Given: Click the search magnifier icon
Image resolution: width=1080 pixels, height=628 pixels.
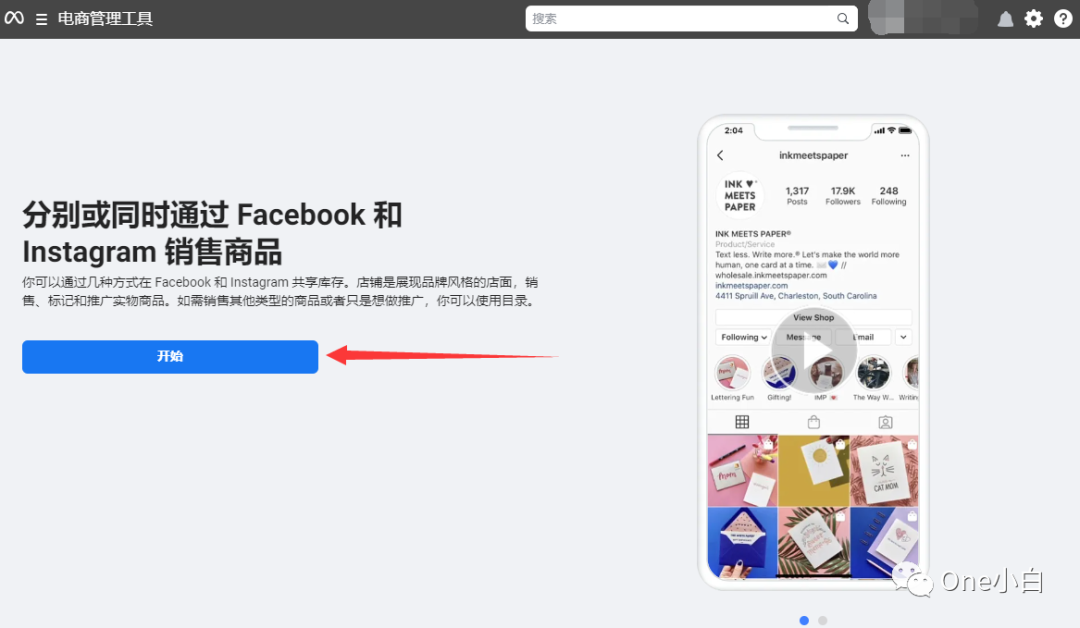Looking at the screenshot, I should click(843, 18).
